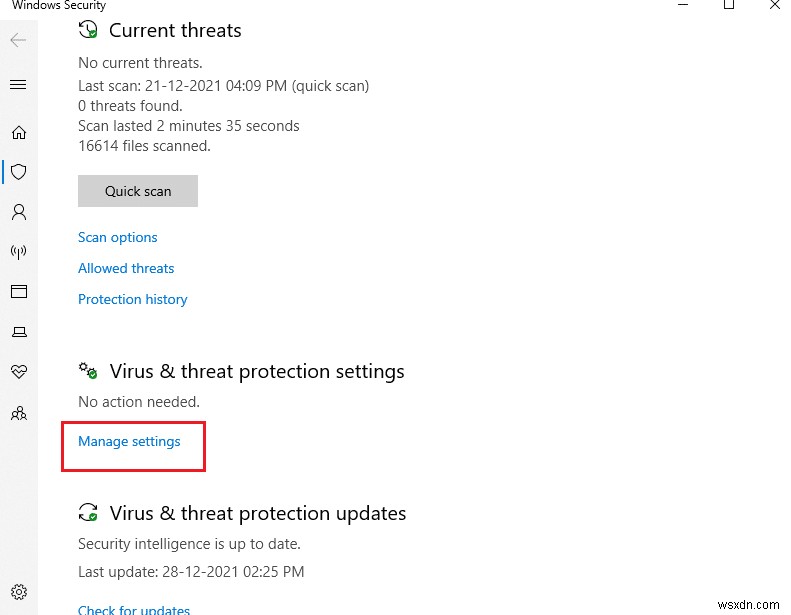The height and width of the screenshot is (615, 791).
Task: Open Account protection person icon
Action: (x=18, y=212)
